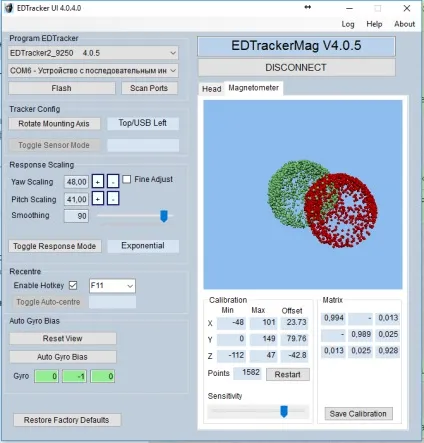Click the Reset View button
Image resolution: width=424 pixels, height=443 pixels.
click(x=63, y=338)
